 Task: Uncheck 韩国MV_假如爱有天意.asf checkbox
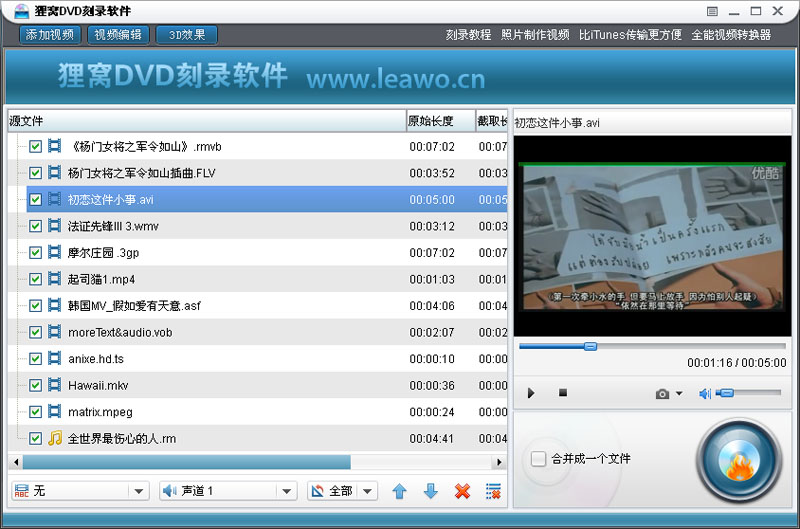pos(35,306)
